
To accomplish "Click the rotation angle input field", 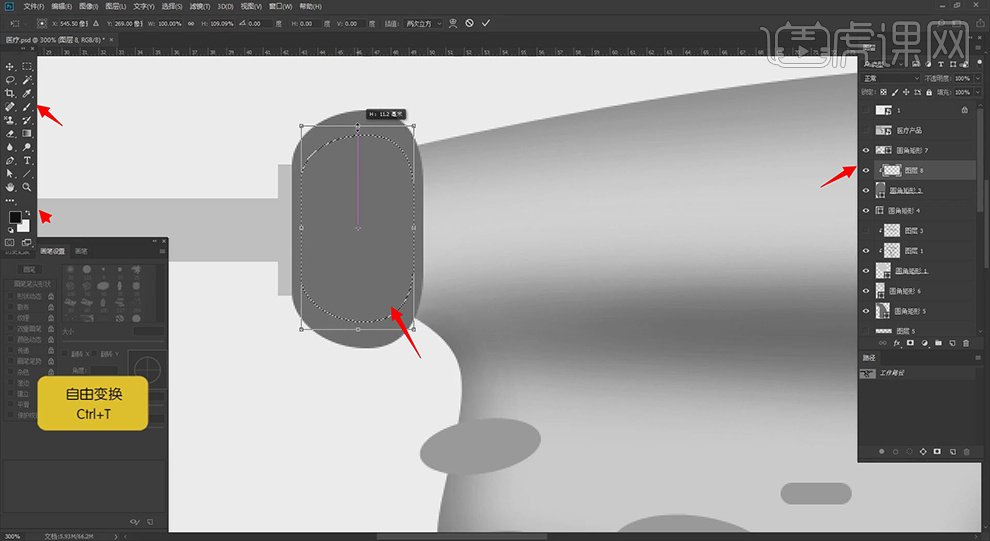I will [259, 23].
